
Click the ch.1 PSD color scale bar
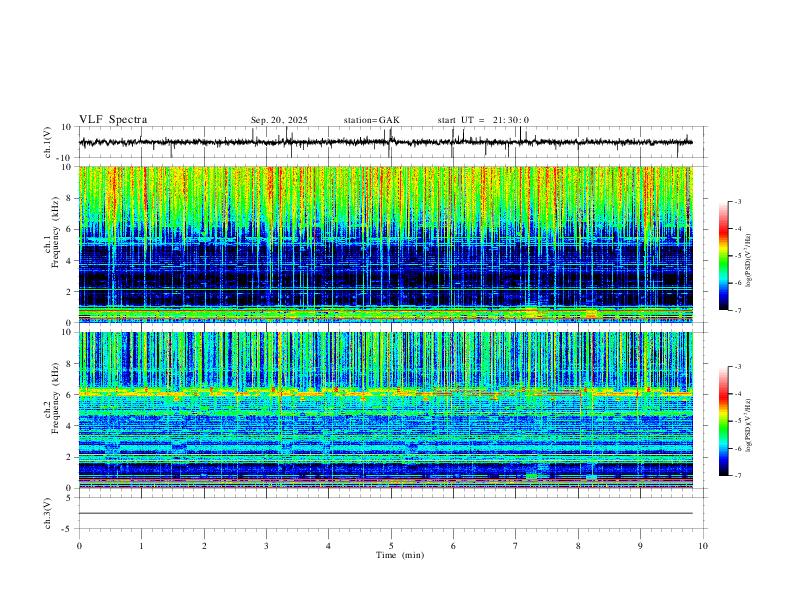(x=723, y=256)
